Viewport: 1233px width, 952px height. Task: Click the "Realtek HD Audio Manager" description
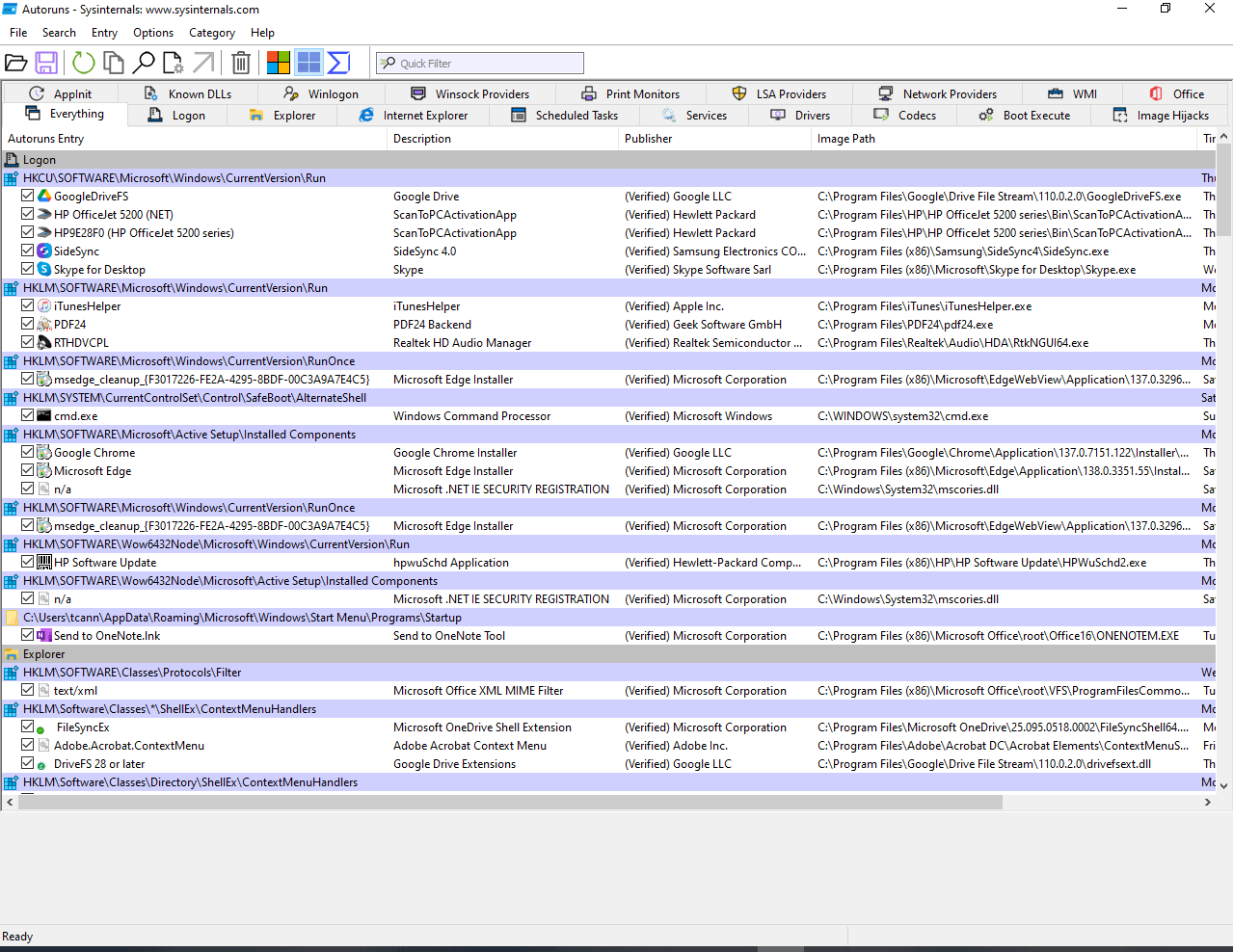[462, 343]
